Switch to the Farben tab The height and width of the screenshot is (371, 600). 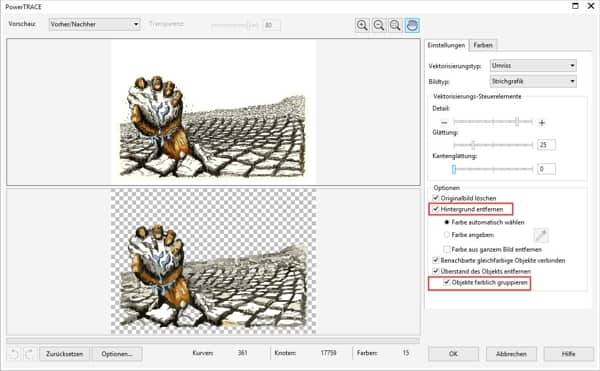pos(483,45)
